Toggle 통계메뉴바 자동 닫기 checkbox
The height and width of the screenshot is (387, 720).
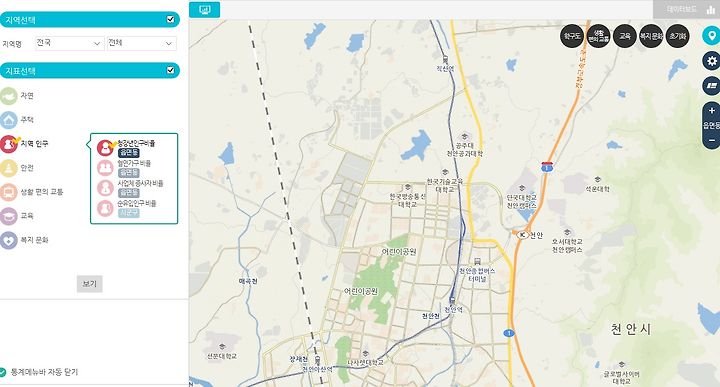click(x=2, y=372)
